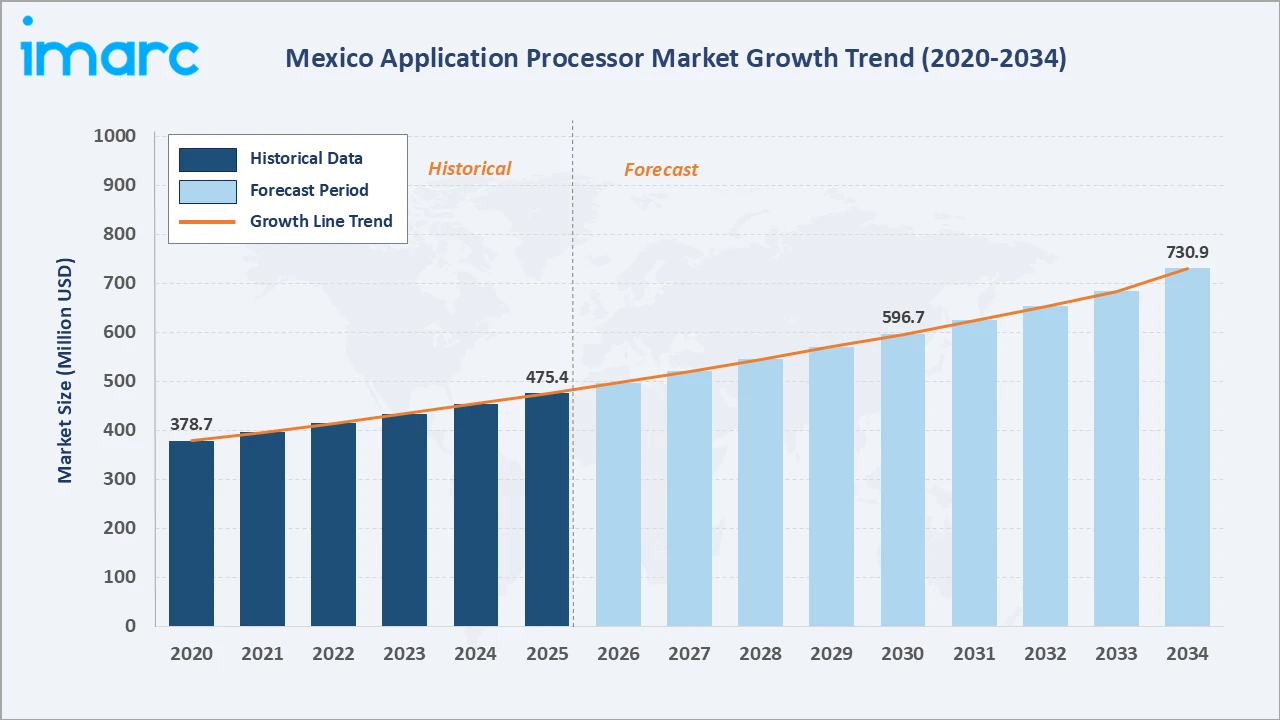1280x720 pixels.
Task: Click the 600 y-axis tick label
Action: [x=120, y=332]
